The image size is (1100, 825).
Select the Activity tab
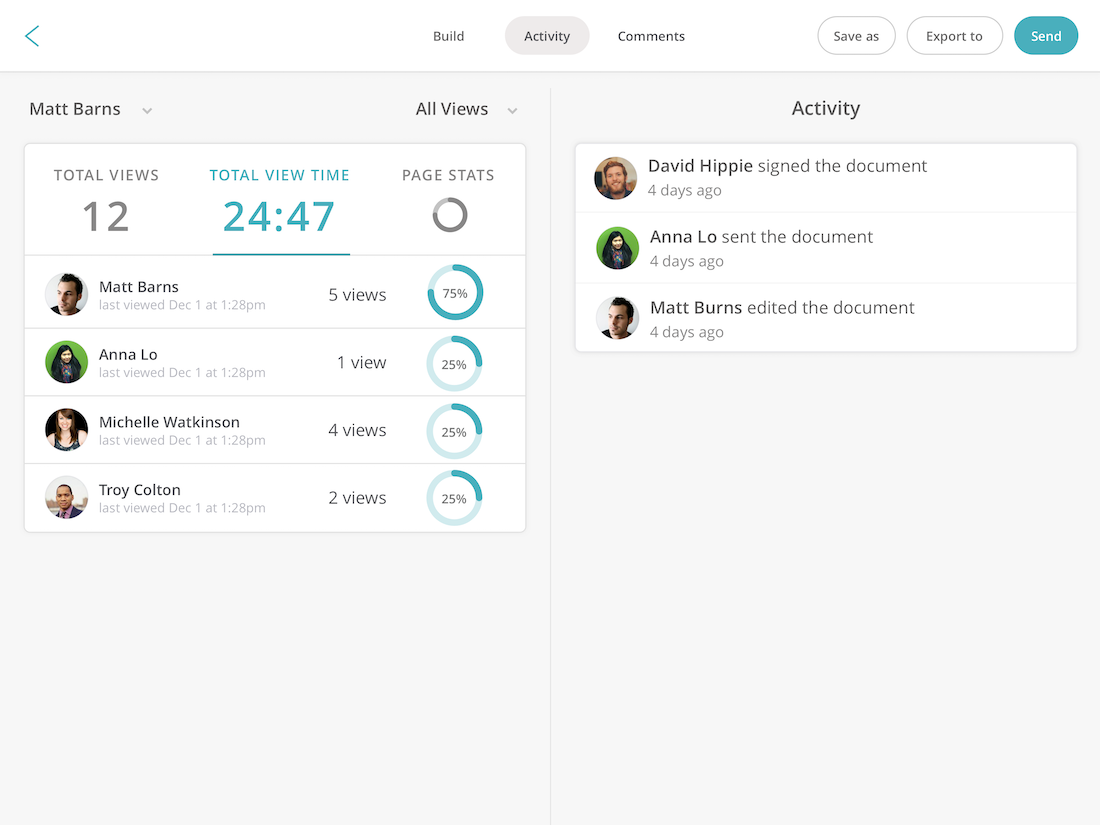[547, 36]
